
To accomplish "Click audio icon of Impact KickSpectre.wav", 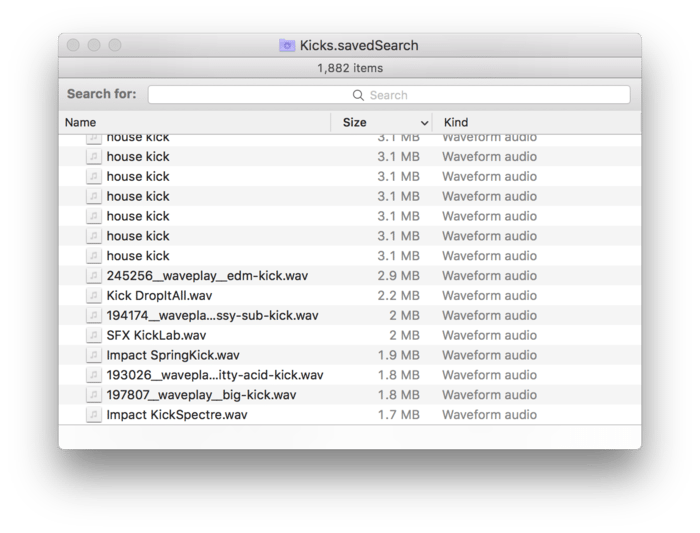I will [93, 415].
